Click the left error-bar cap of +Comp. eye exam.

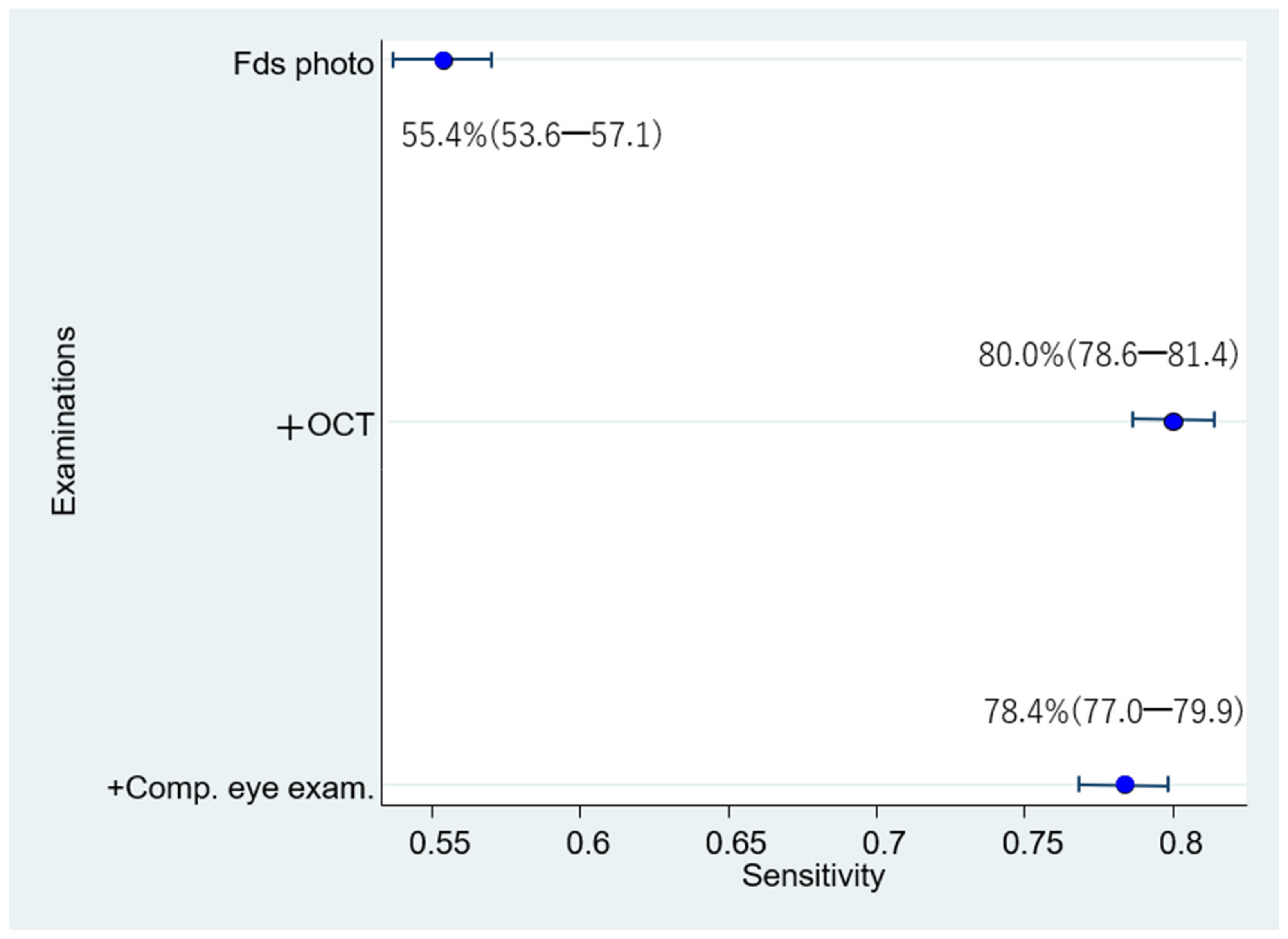coord(1079,784)
